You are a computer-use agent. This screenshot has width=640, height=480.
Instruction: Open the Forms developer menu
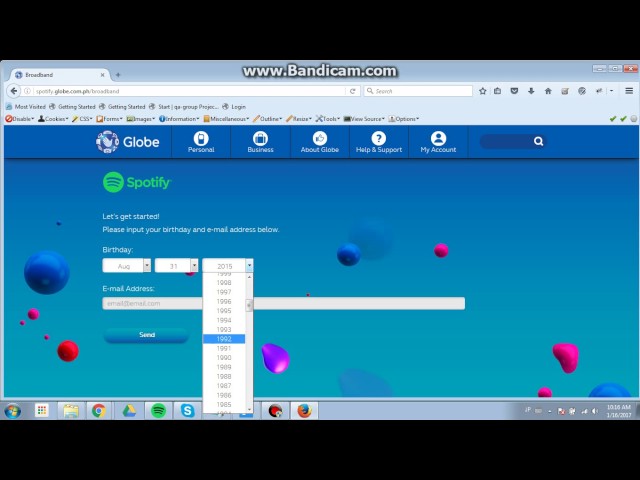click(x=109, y=119)
